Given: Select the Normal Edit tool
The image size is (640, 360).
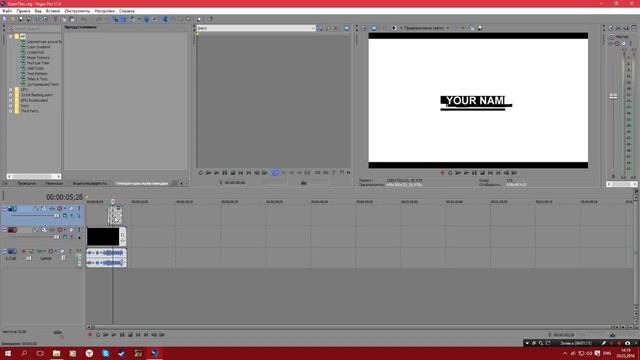Looking at the screenshot, I should pyautogui.click(x=165, y=19).
